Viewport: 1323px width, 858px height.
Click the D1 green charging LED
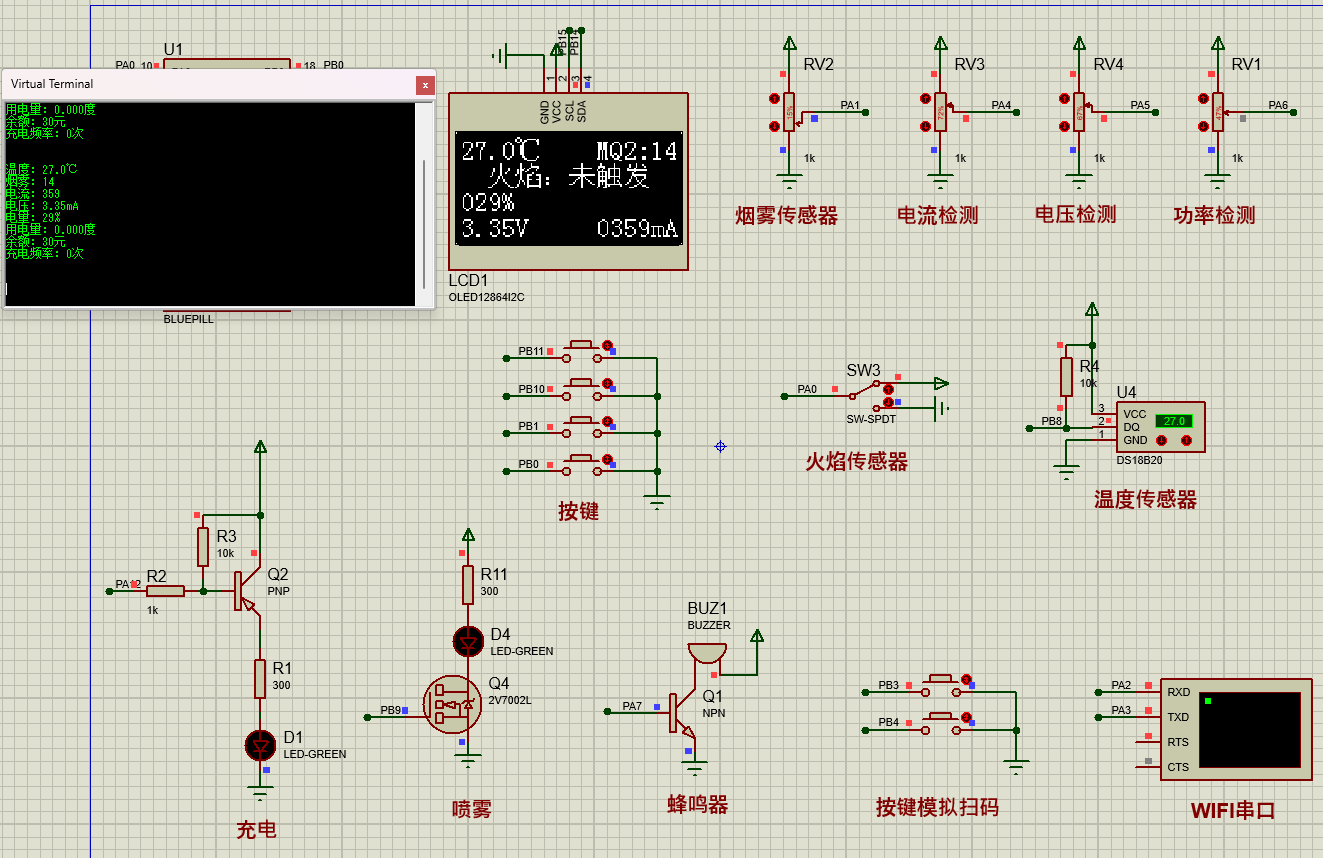point(260,745)
